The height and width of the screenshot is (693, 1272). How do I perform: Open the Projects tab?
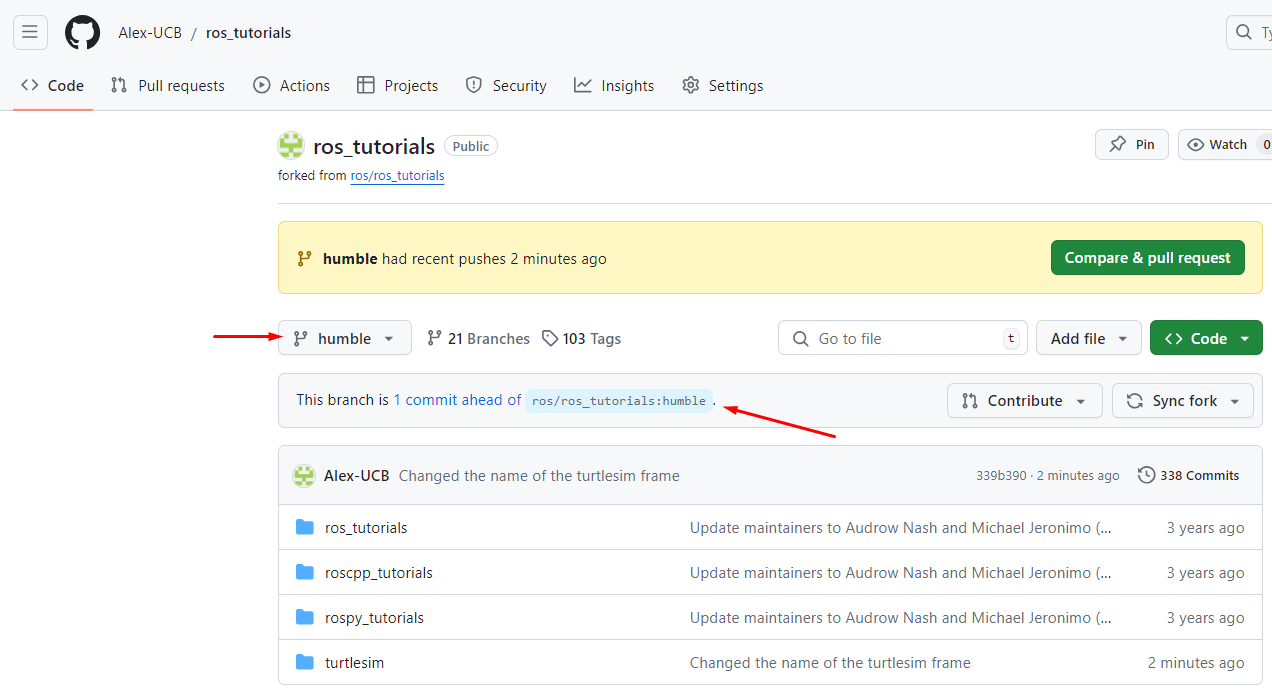(398, 86)
